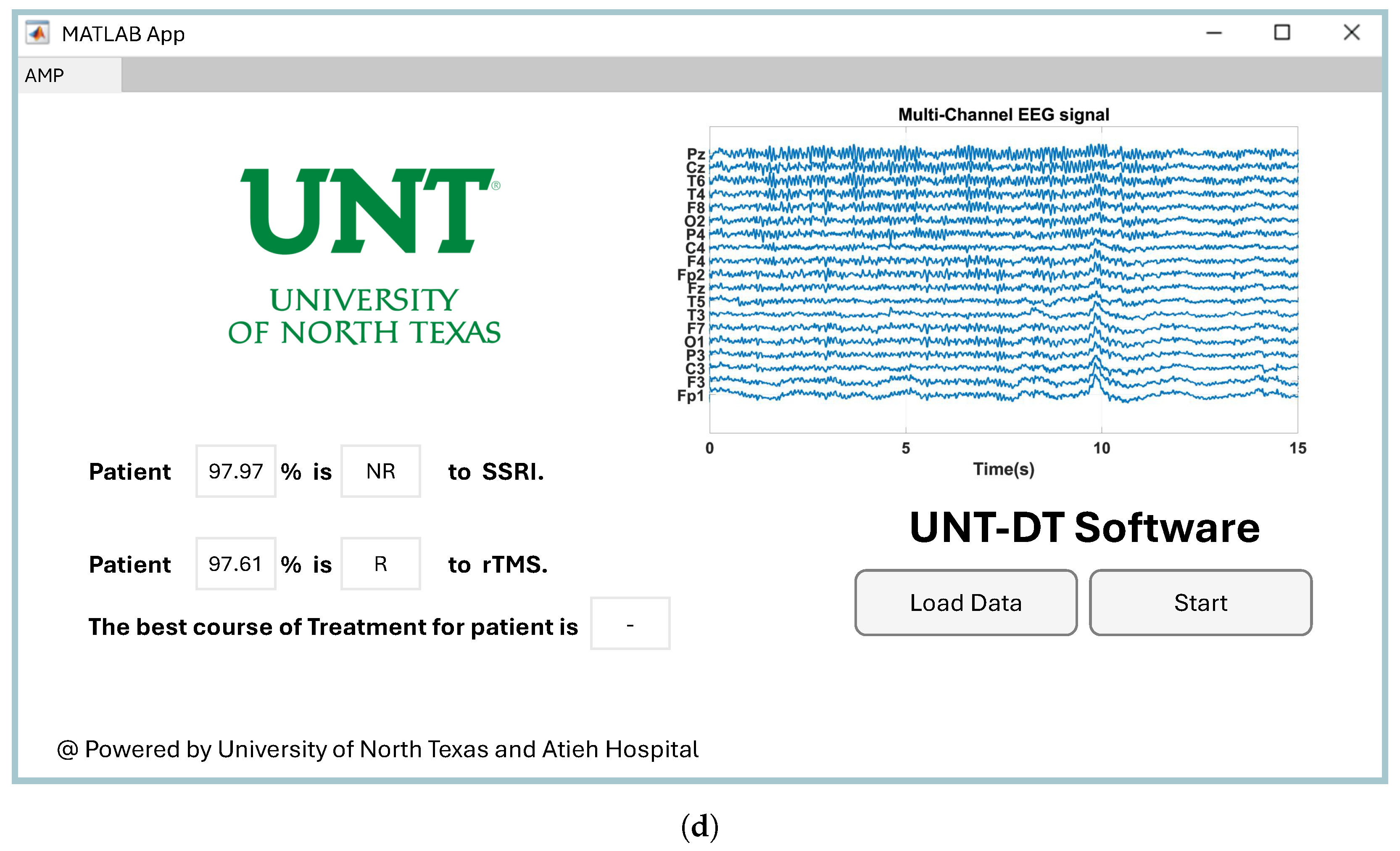1400x851 pixels.
Task: Click the UNT University of North Texas logo
Action: pyautogui.click(x=365, y=257)
